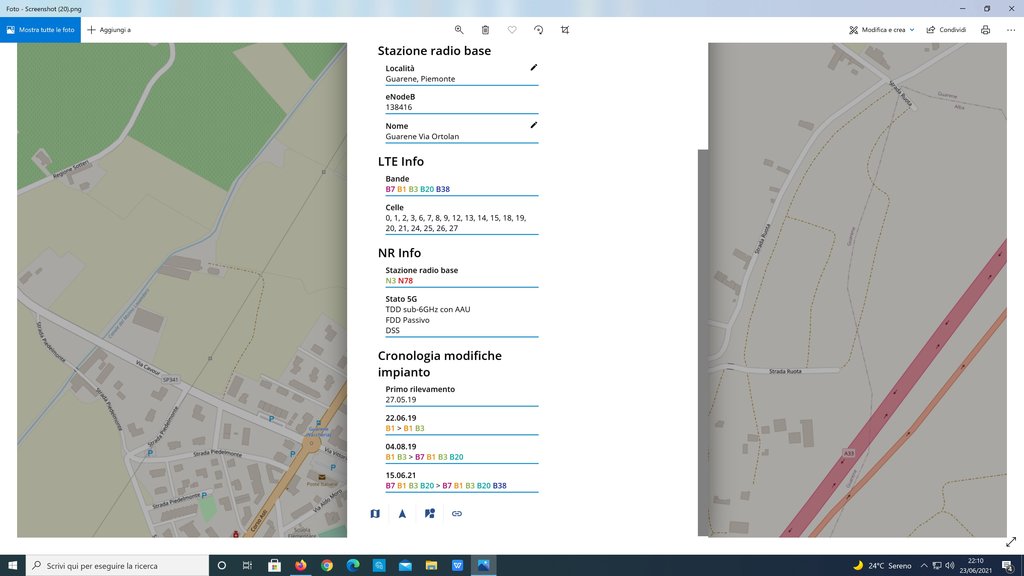Open Task View on the taskbar
This screenshot has width=1024, height=576.
pyautogui.click(x=247, y=566)
